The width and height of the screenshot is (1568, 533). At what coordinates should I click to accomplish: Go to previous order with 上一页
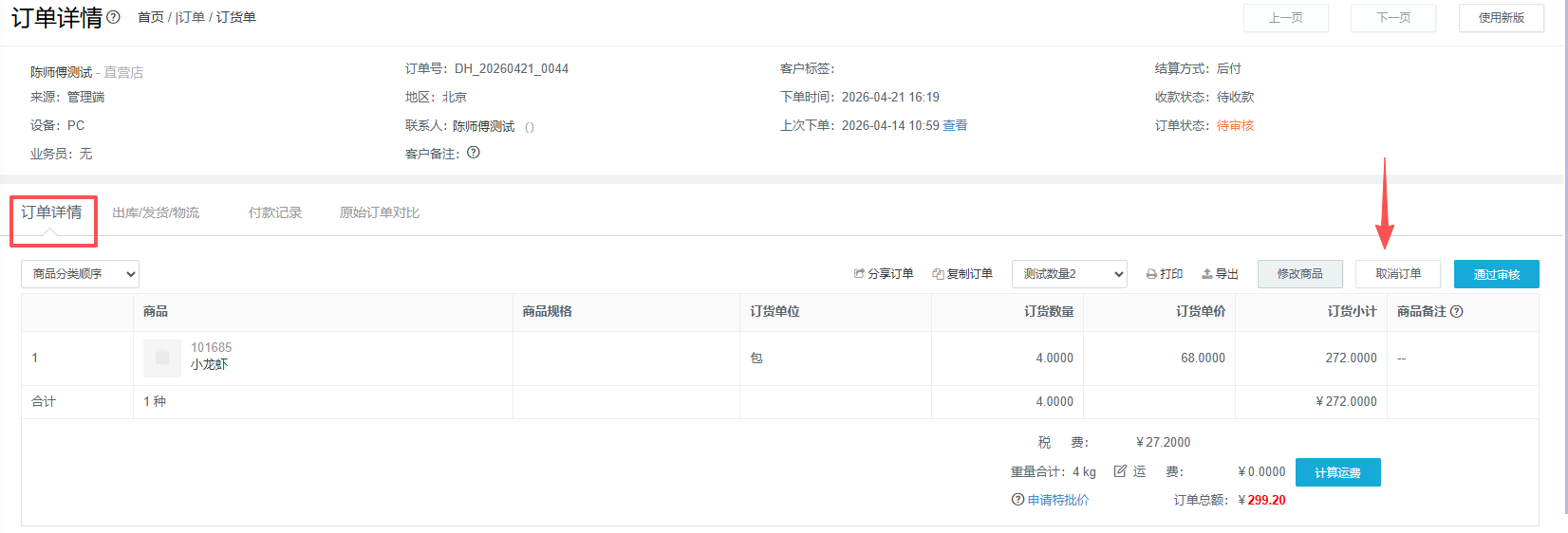(x=1286, y=18)
